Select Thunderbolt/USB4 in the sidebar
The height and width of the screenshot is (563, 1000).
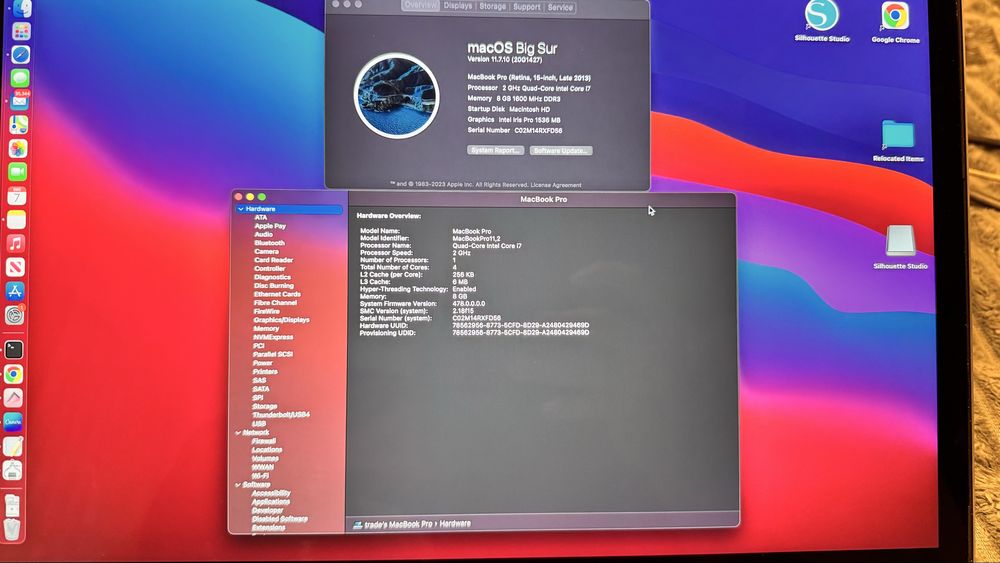click(281, 414)
